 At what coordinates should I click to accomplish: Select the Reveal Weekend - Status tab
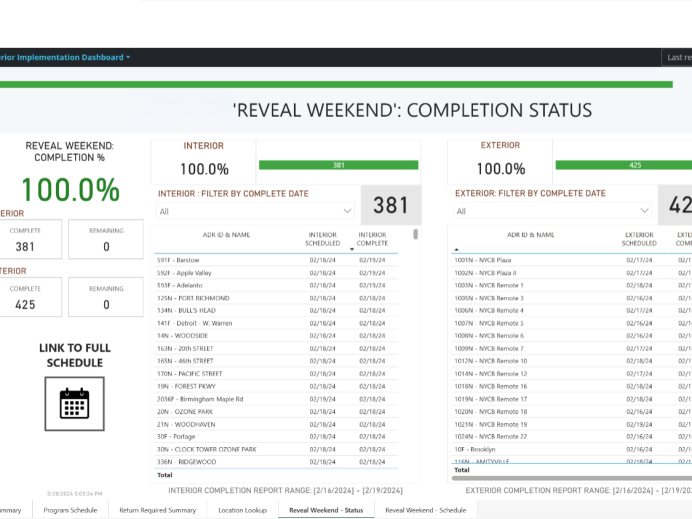click(x=326, y=510)
